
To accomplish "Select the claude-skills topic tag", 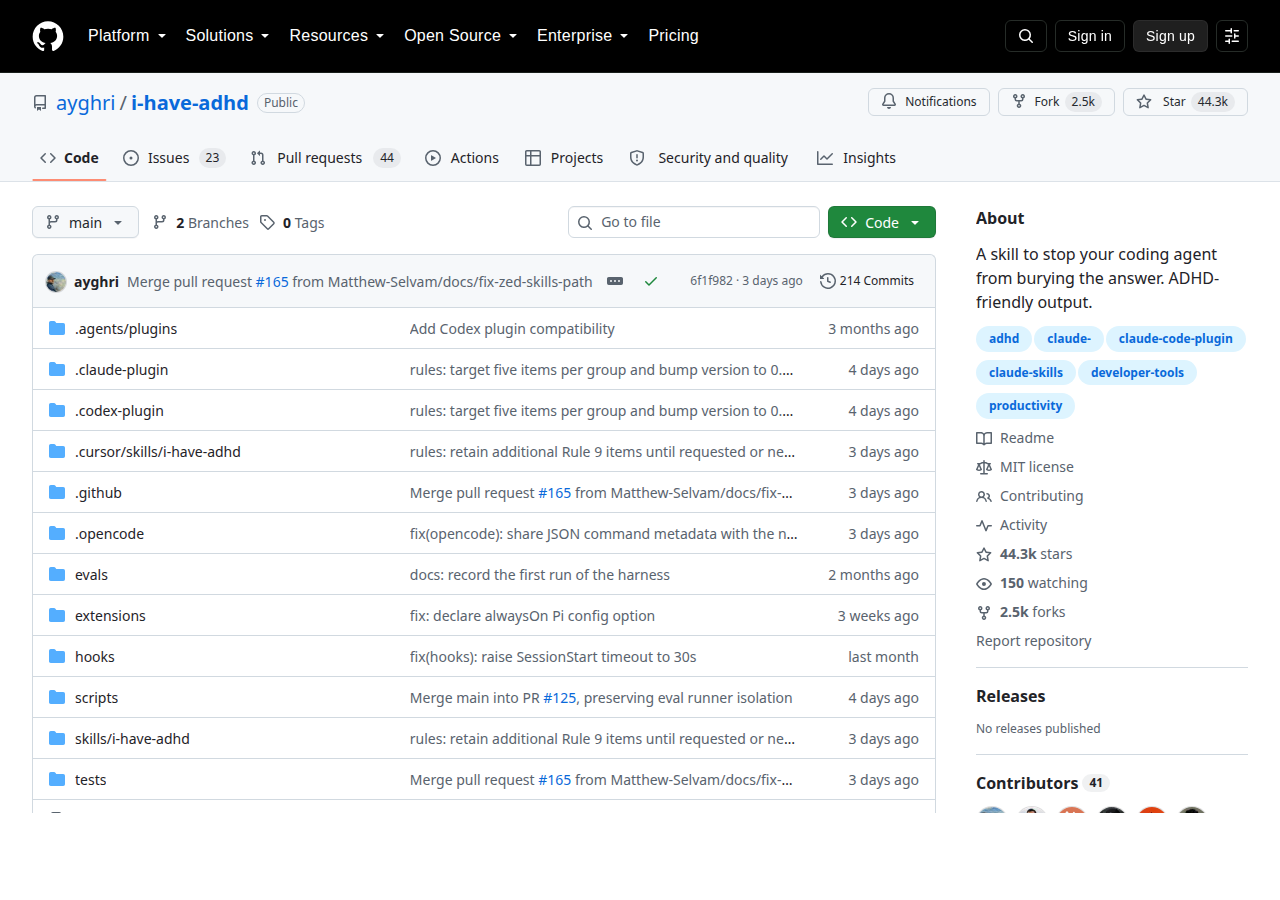I will [1026, 373].
